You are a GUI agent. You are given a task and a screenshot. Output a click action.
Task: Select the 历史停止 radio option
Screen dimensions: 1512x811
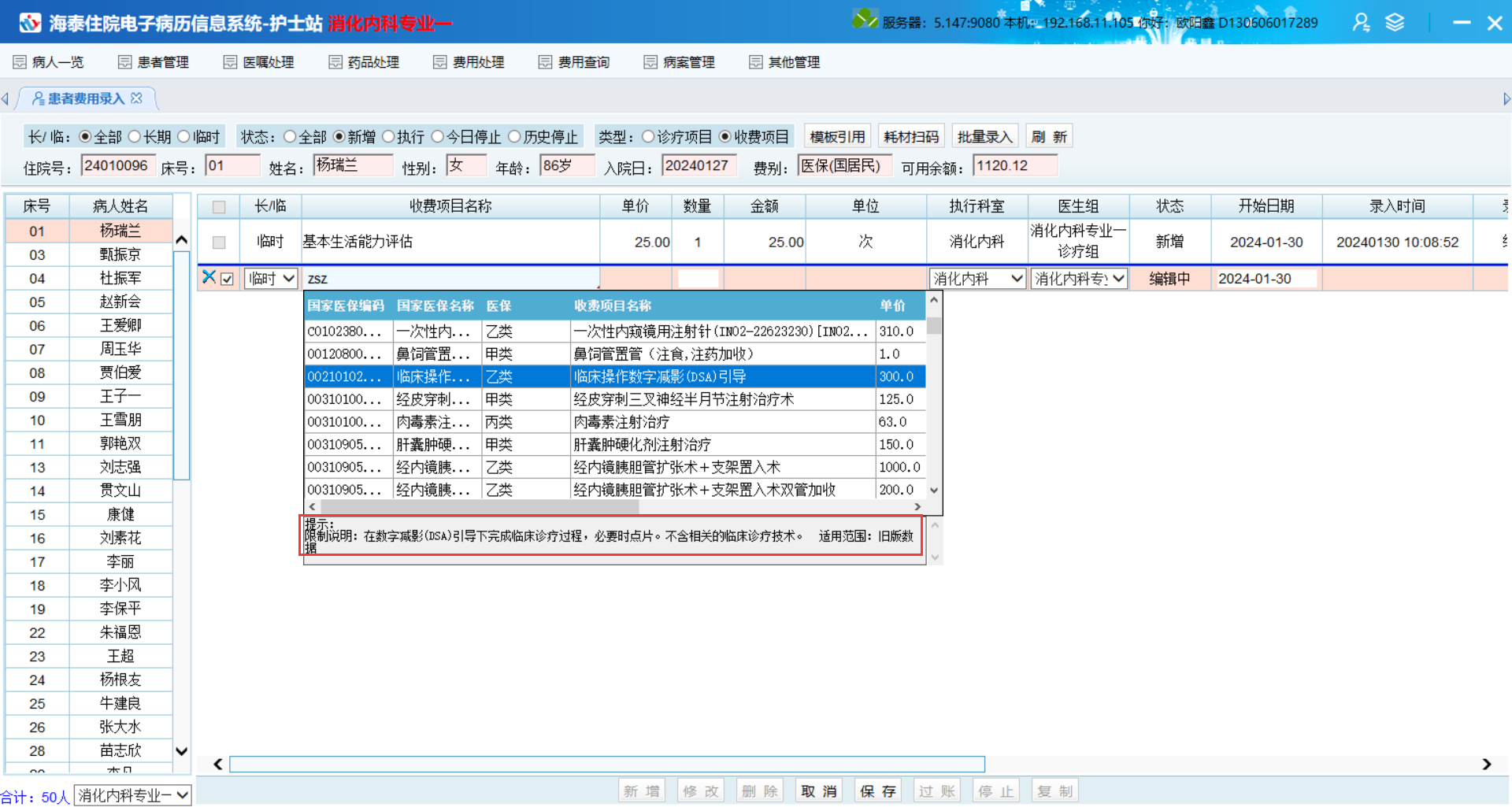click(x=515, y=137)
